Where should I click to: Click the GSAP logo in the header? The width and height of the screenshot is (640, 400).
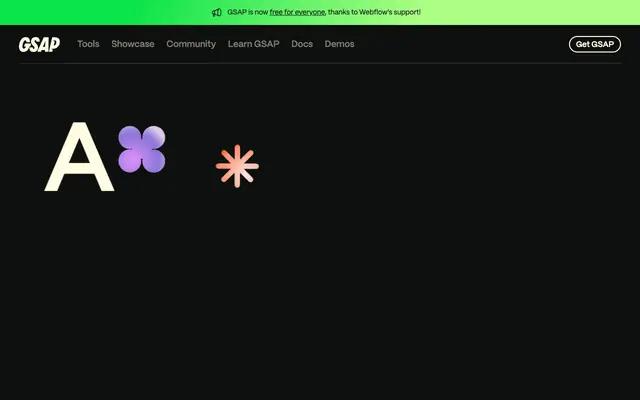pyautogui.click(x=39, y=44)
